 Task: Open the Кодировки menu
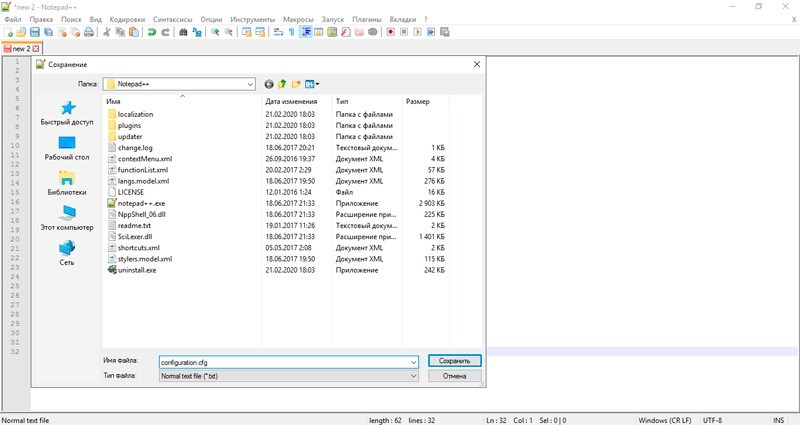point(127,19)
